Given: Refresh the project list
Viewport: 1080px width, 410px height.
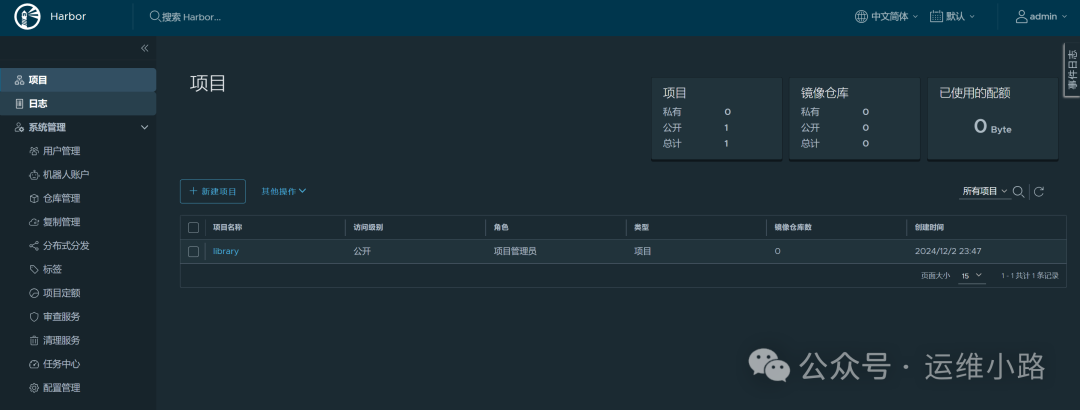Looking at the screenshot, I should click(x=1039, y=192).
